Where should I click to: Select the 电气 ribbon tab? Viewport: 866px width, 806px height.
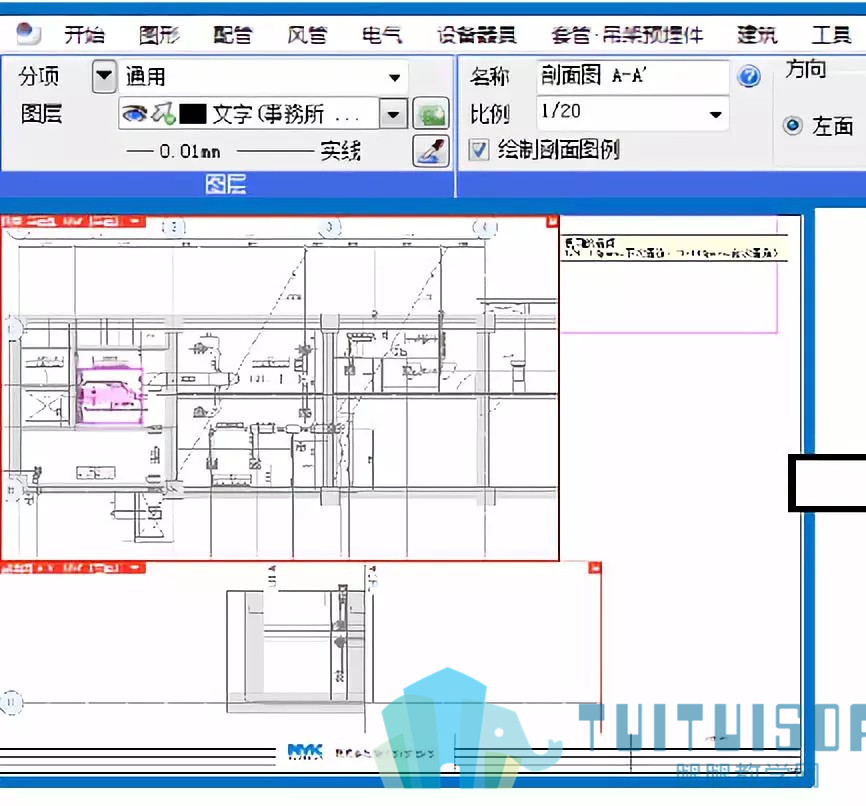[x=382, y=35]
